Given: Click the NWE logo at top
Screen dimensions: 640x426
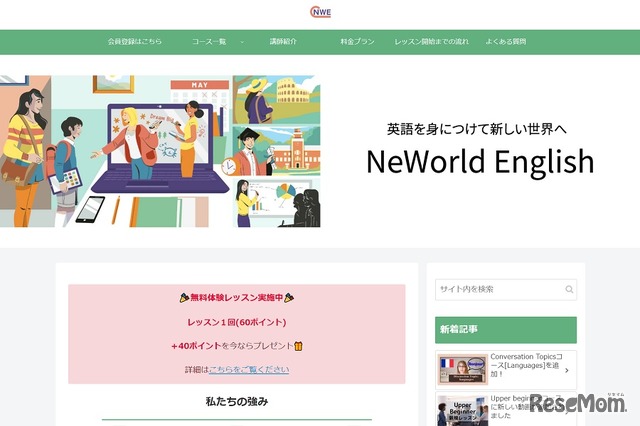Looking at the screenshot, I should 320,12.
